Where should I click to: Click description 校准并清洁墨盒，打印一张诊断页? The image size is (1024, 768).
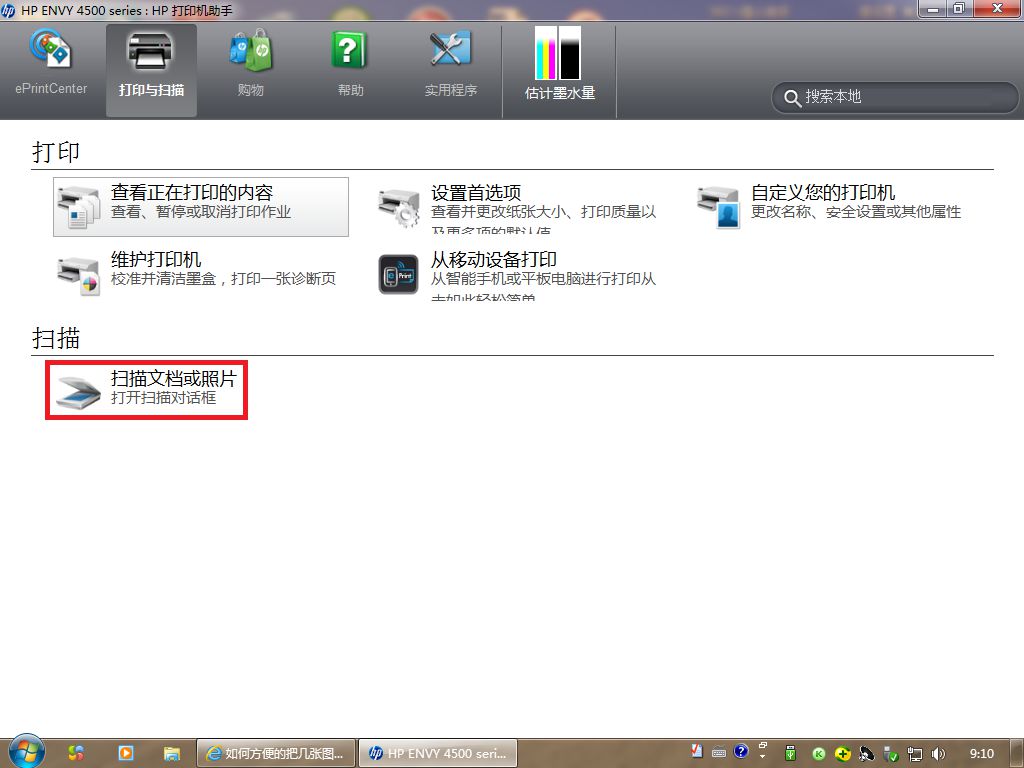tap(223, 279)
